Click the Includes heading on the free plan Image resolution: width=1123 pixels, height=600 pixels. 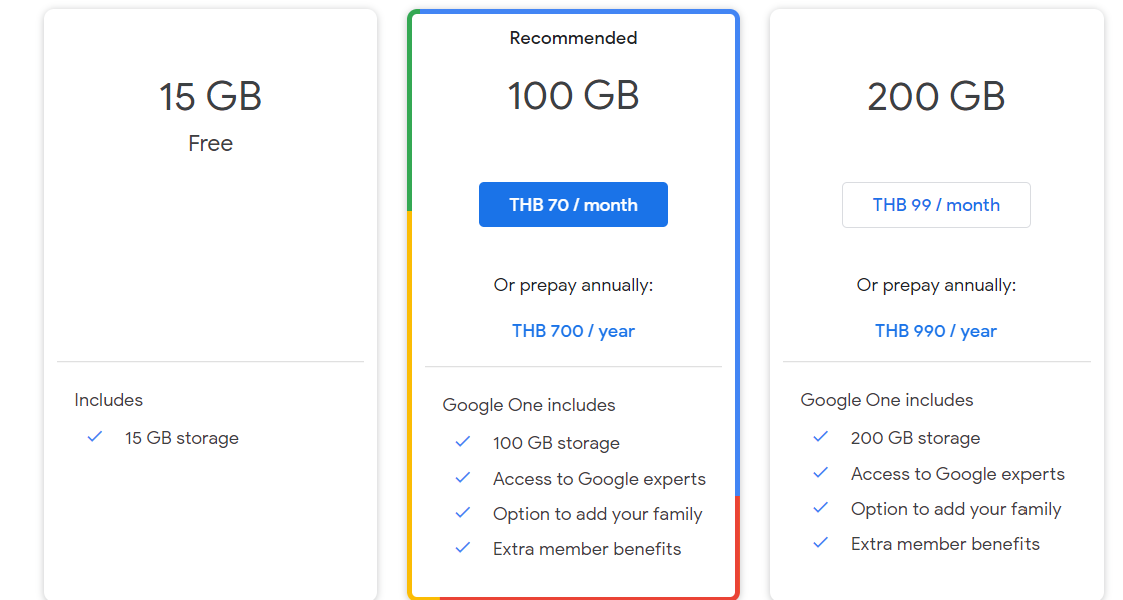109,400
